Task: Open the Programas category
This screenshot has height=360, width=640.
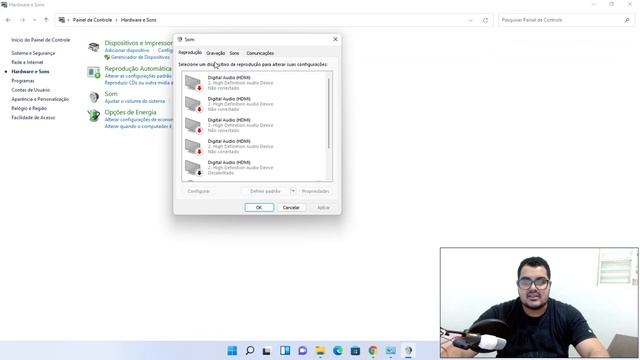Action: tap(23, 81)
